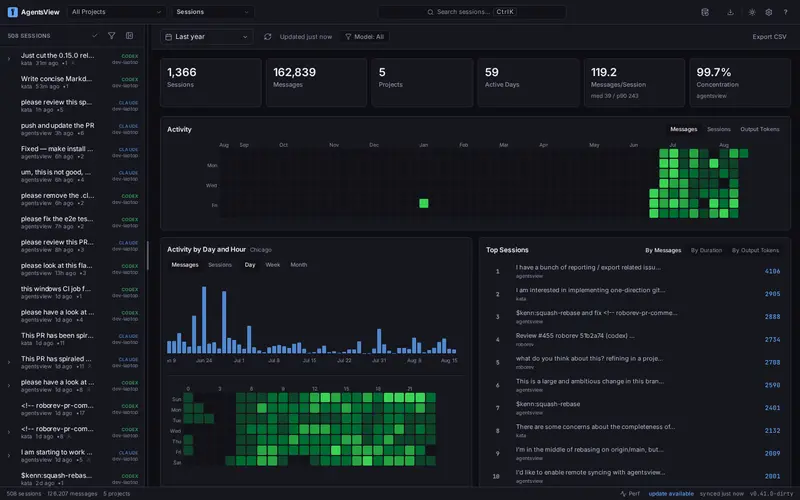This screenshot has width=800, height=500.
Task: Click the v0.41.0-dirty version label
Action: [x=771, y=493]
